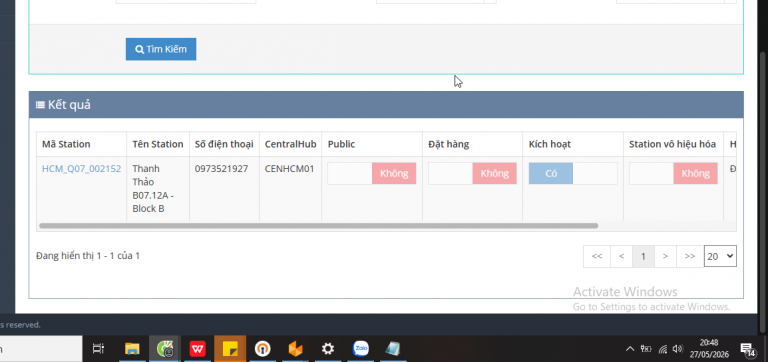Open the volume speaker tray icon
The height and width of the screenshot is (362, 768).
[x=678, y=349]
